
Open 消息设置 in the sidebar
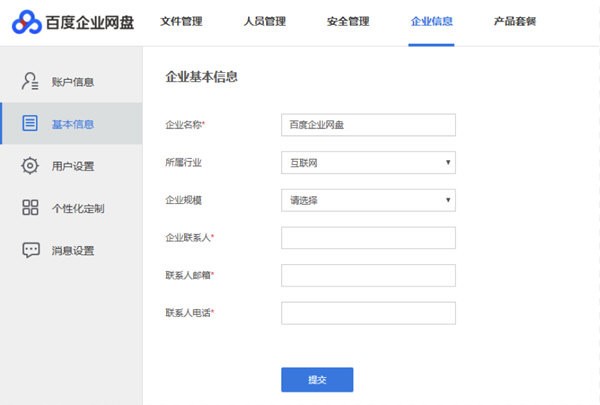pyautogui.click(x=73, y=251)
